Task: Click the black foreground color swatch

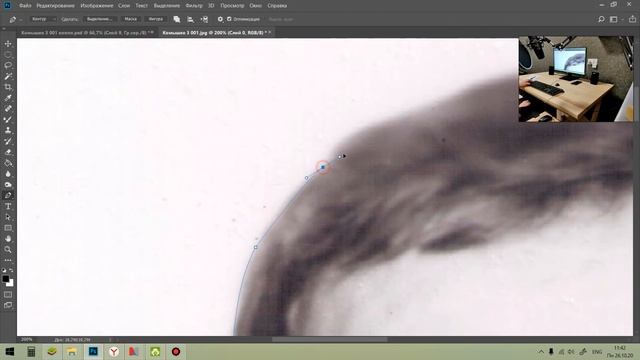Action: tap(5, 279)
